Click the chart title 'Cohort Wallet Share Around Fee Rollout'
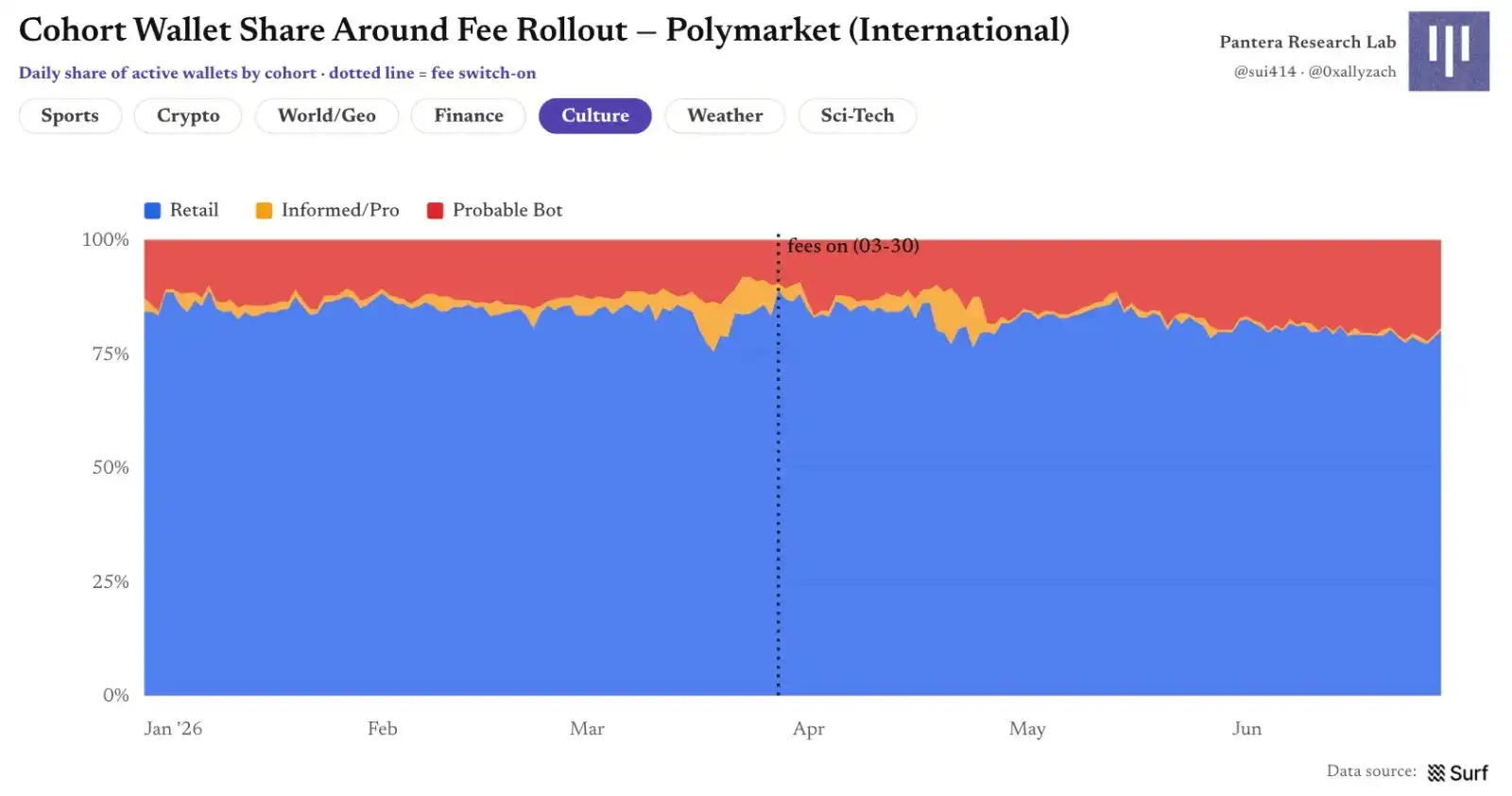 323,30
